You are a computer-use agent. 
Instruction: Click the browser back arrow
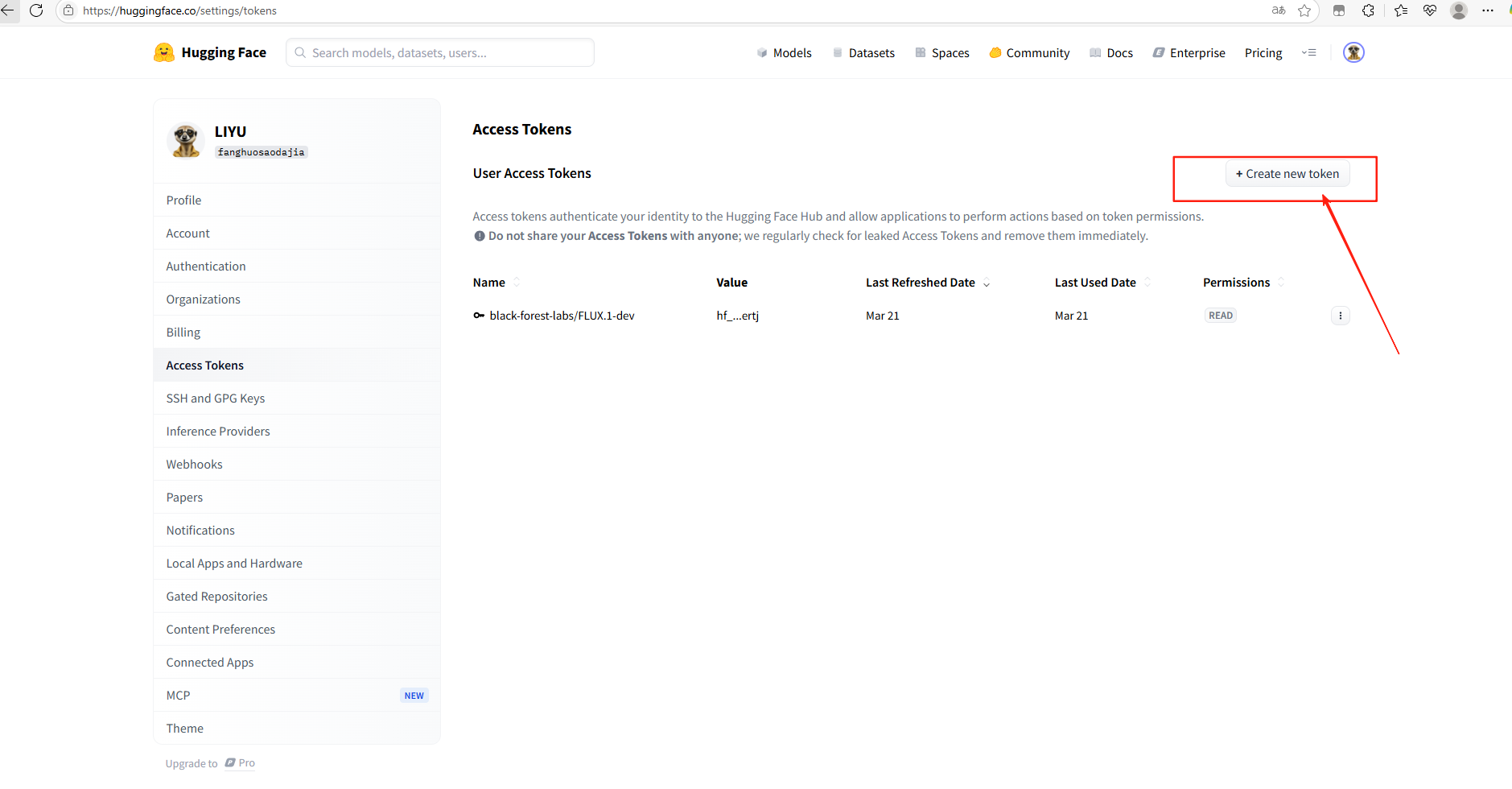click(8, 10)
